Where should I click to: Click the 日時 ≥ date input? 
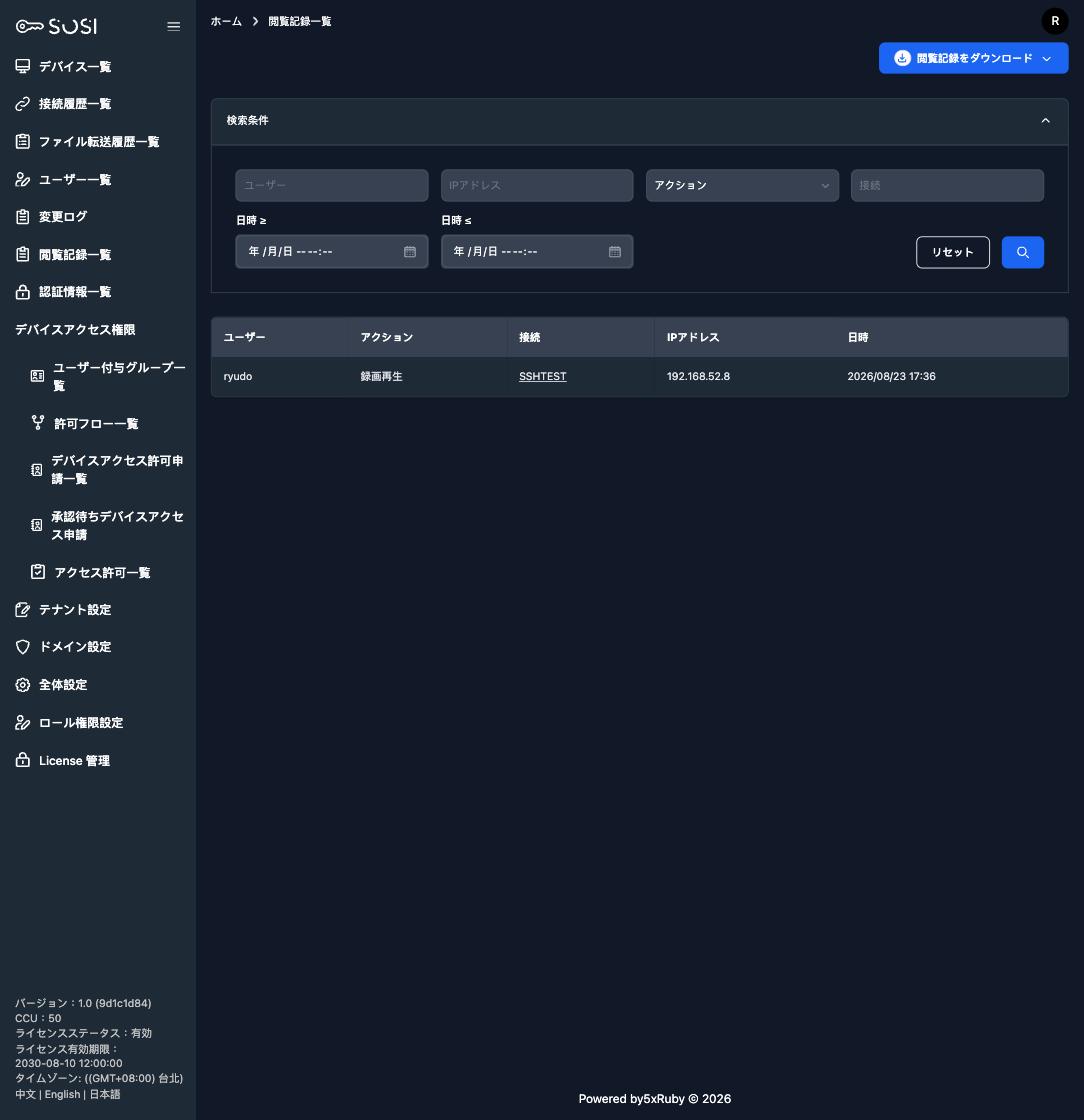tap(331, 251)
